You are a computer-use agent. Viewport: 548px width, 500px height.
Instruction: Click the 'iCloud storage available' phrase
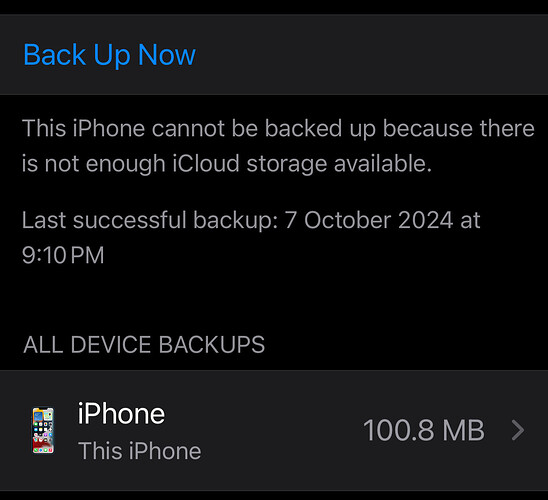[x=302, y=164]
